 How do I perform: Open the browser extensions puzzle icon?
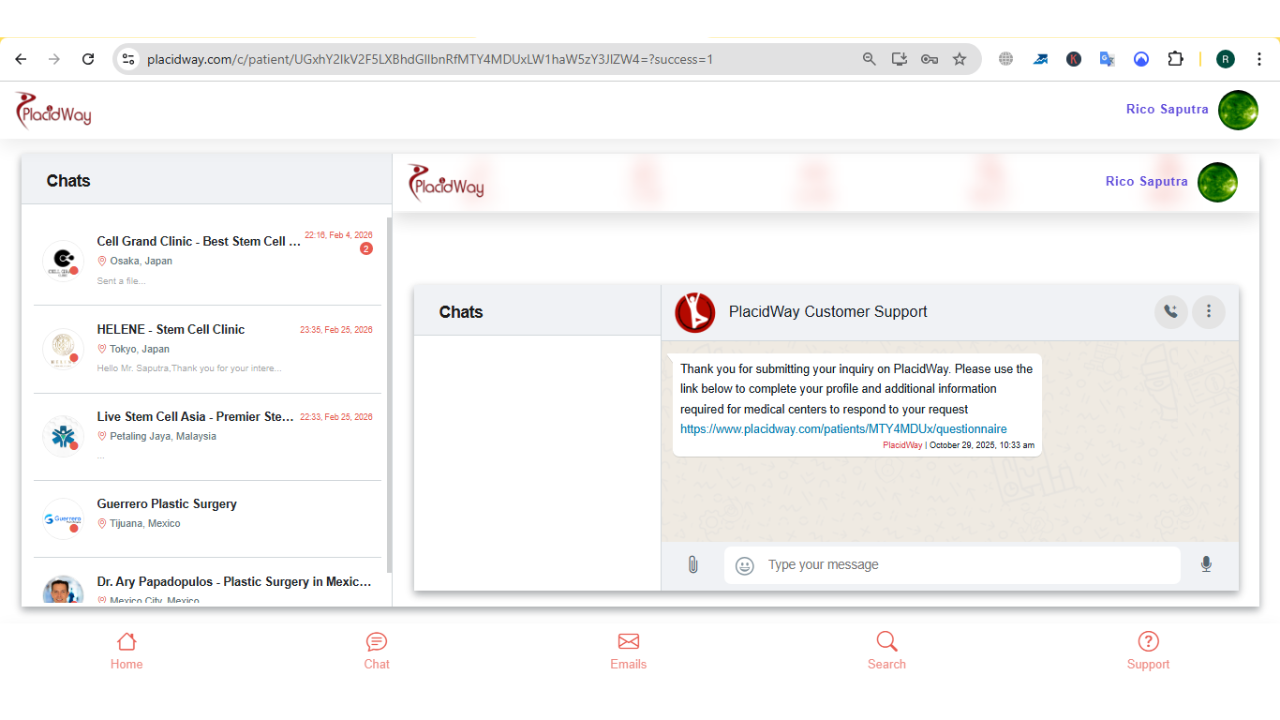coord(1175,59)
